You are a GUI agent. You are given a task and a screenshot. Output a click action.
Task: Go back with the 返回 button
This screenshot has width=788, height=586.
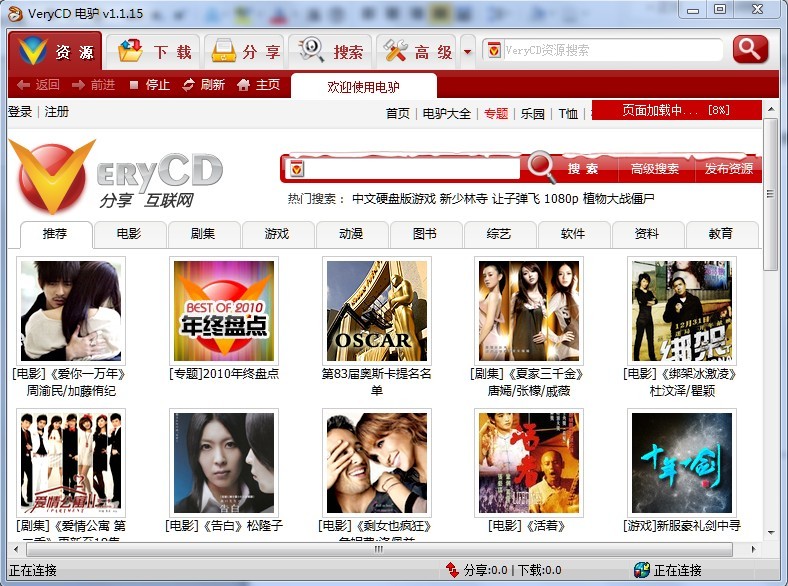point(38,84)
